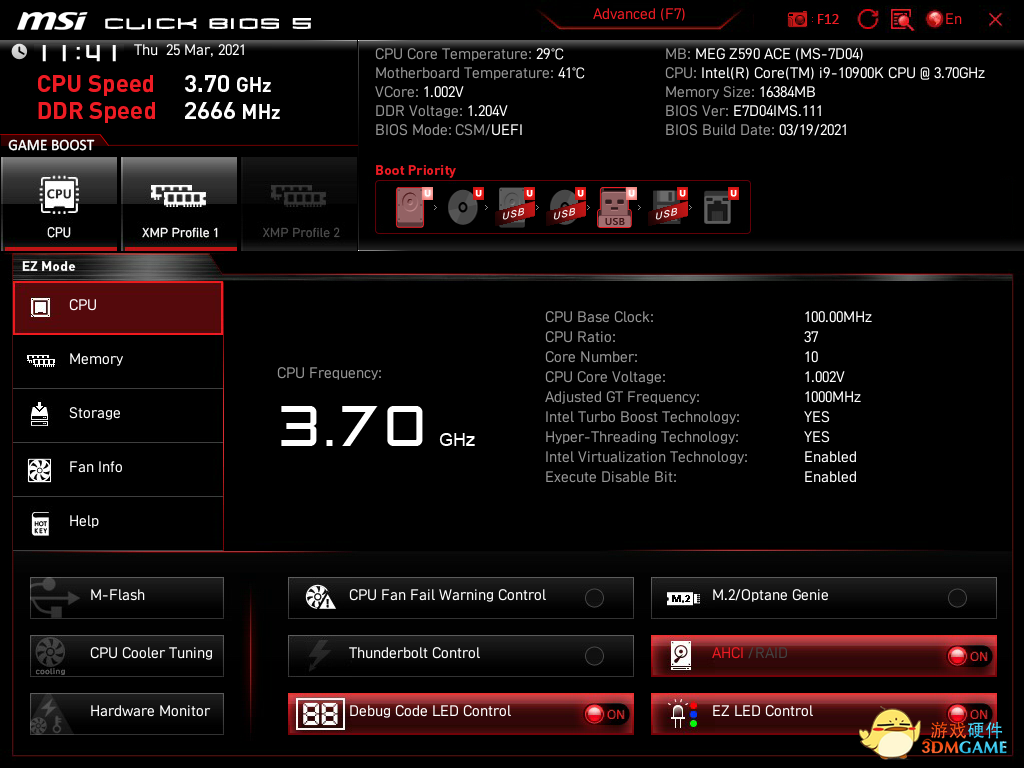
Task: Select XMP Profile 2
Action: [300, 204]
